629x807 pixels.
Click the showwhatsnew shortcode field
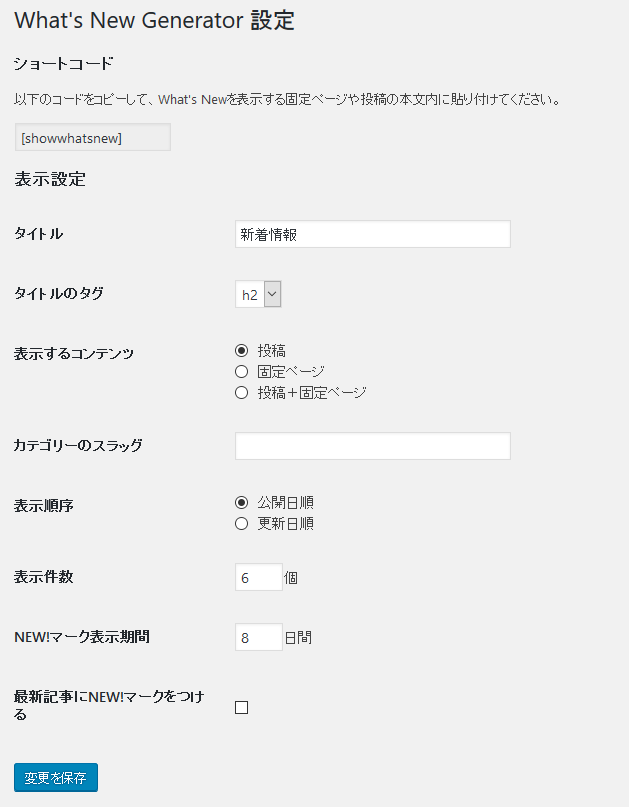92,138
